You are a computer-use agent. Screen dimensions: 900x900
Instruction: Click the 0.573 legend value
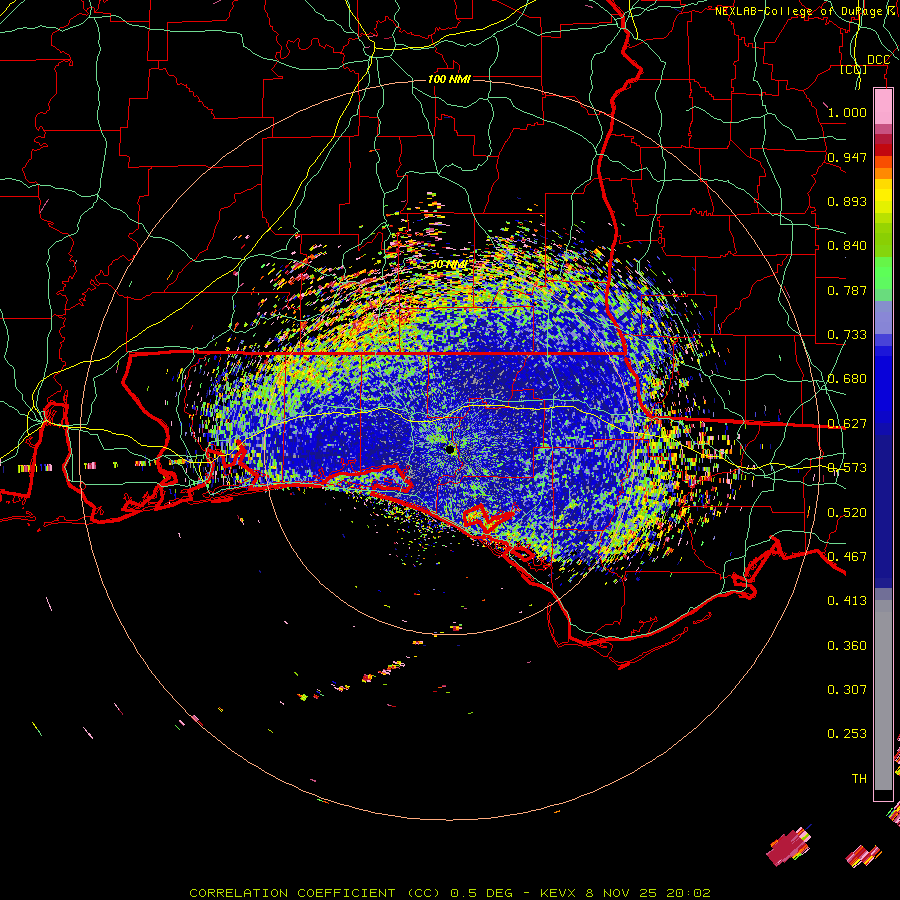[847, 468]
